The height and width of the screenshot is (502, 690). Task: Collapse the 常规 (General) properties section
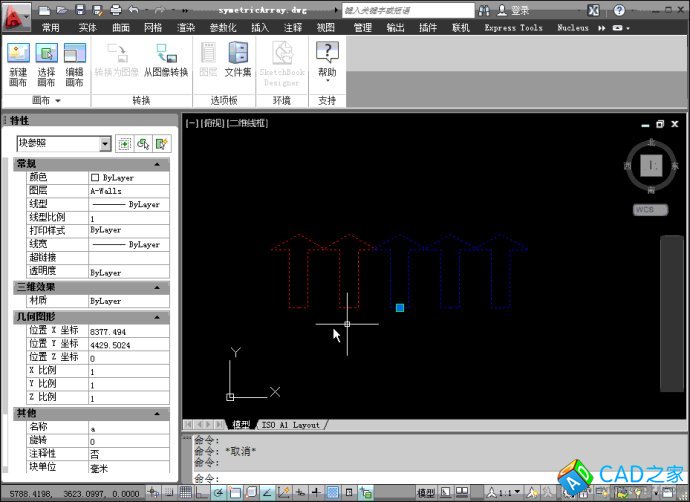[157, 164]
